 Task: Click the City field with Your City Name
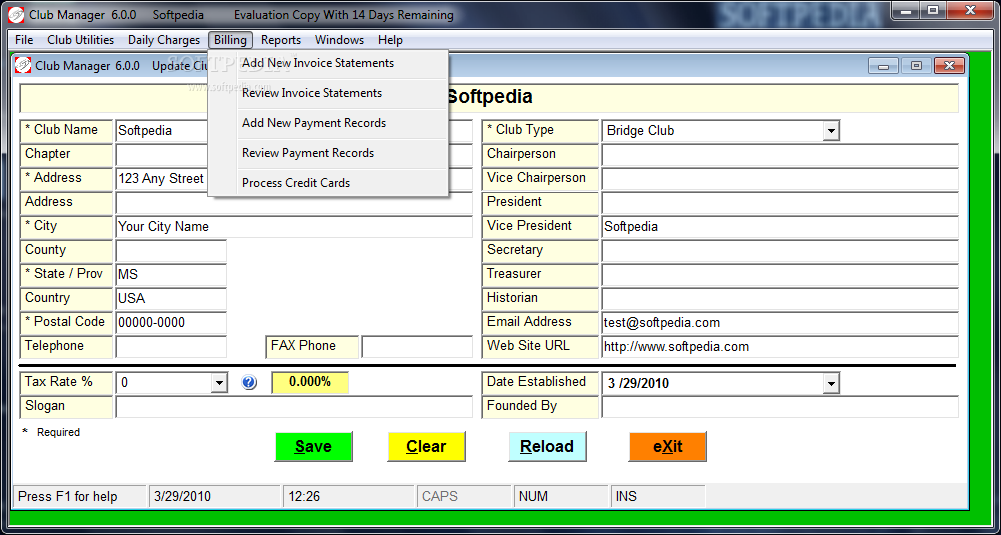(294, 227)
